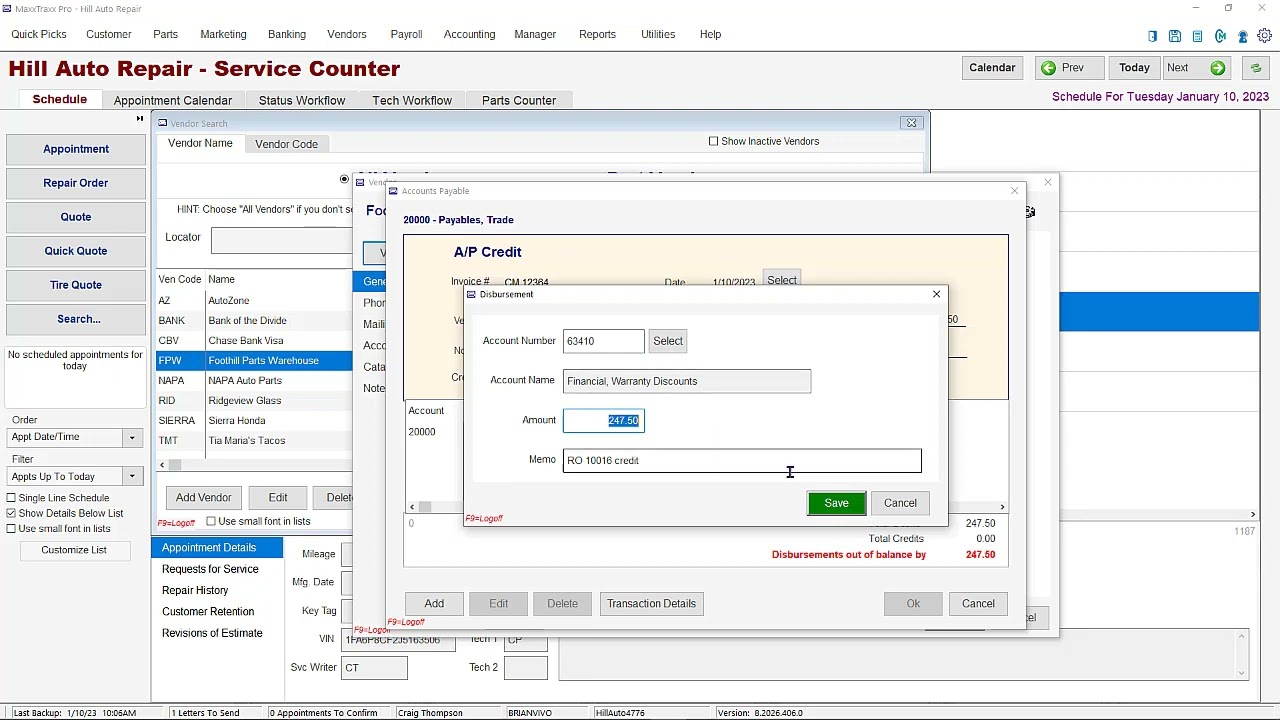This screenshot has width=1280, height=720.
Task: Click the Tire Quote sidebar button
Action: (76, 285)
